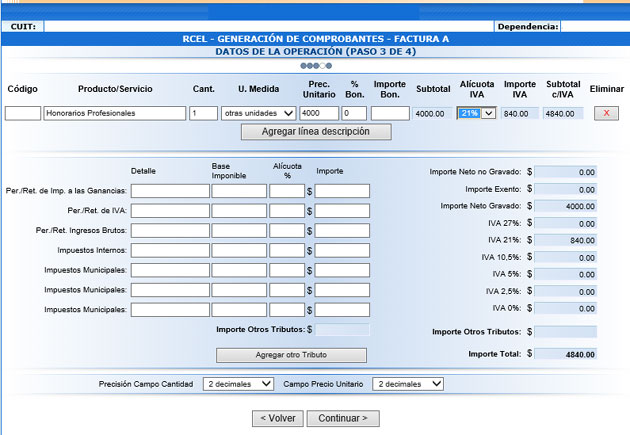630x435 pixels.
Task: Click Detalle field for Per./Ret. Ganancias
Action: click(169, 191)
